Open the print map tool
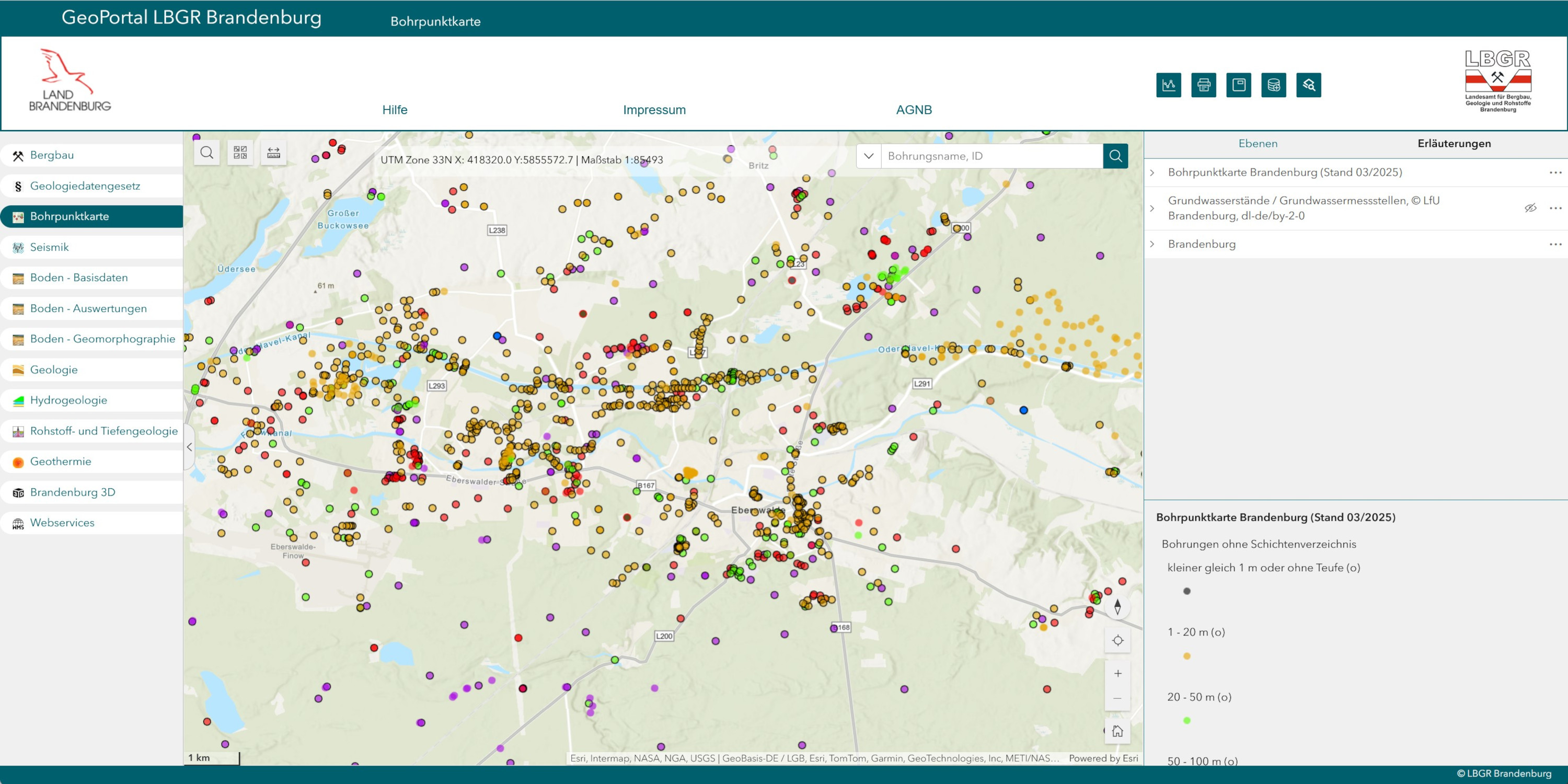This screenshot has width=1568, height=784. [x=1203, y=85]
